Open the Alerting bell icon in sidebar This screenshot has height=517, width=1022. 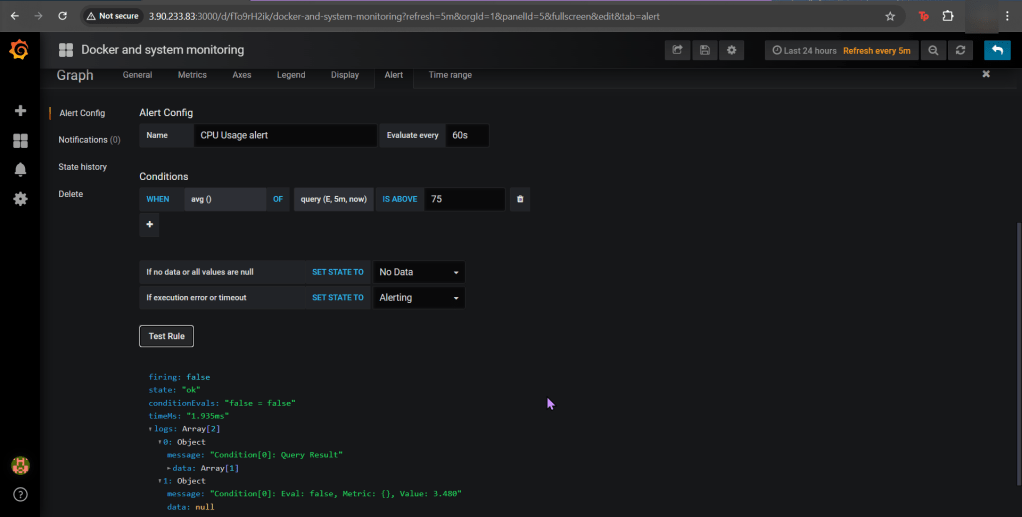click(20, 170)
